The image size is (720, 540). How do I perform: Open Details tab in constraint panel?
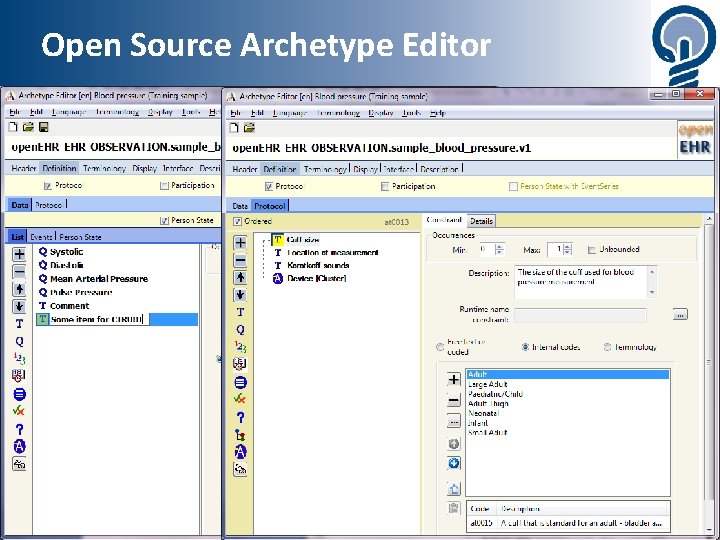point(481,221)
